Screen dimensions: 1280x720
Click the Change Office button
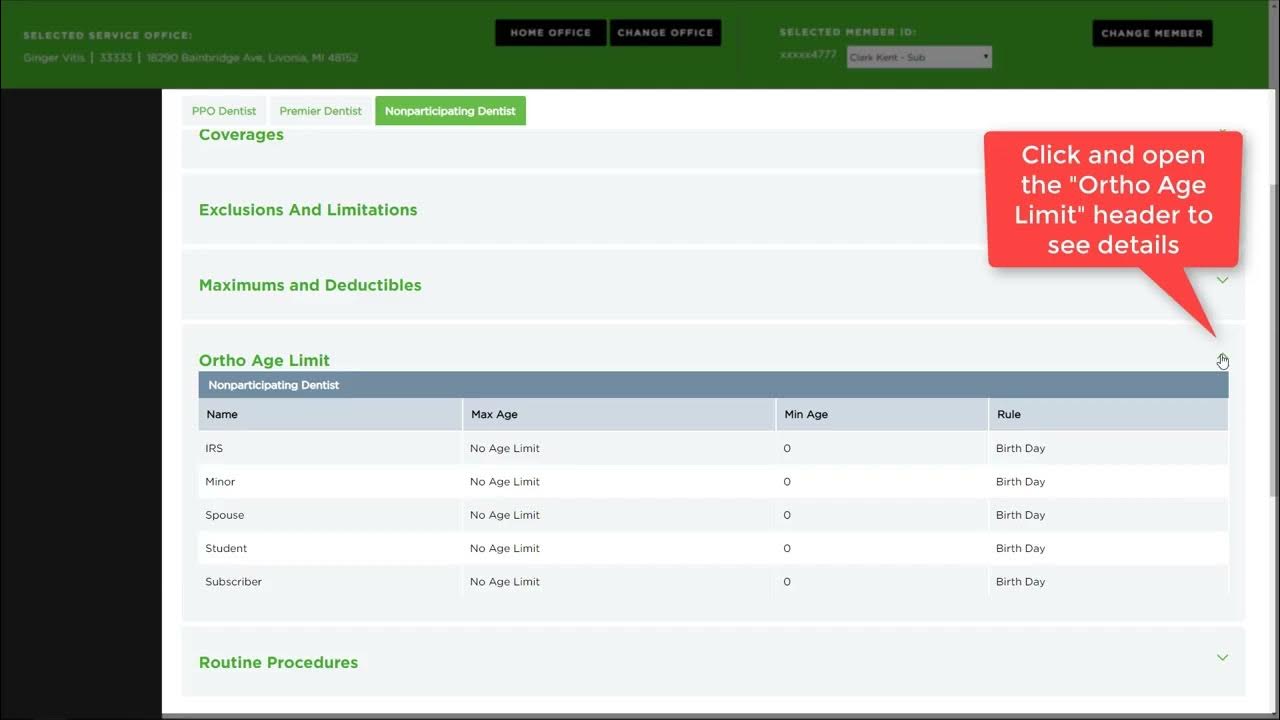tap(665, 33)
